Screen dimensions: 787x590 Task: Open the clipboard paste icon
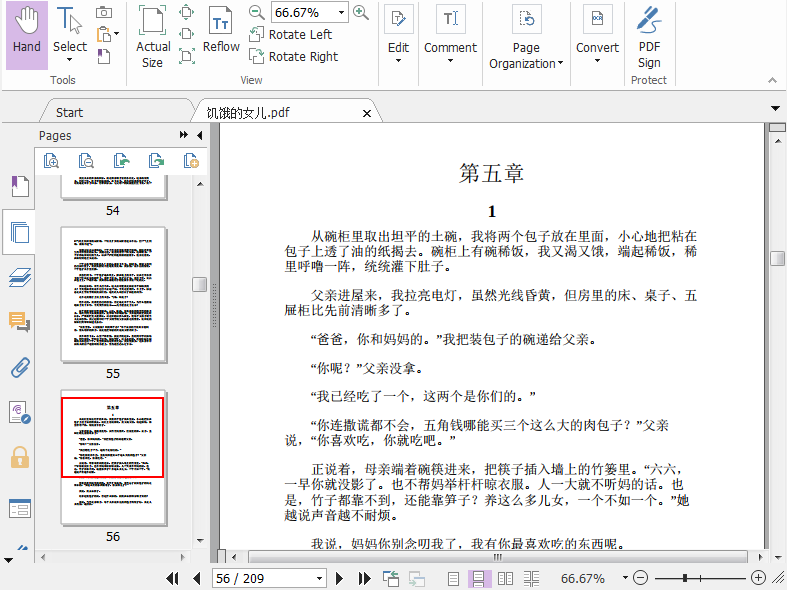pyautogui.click(x=104, y=35)
